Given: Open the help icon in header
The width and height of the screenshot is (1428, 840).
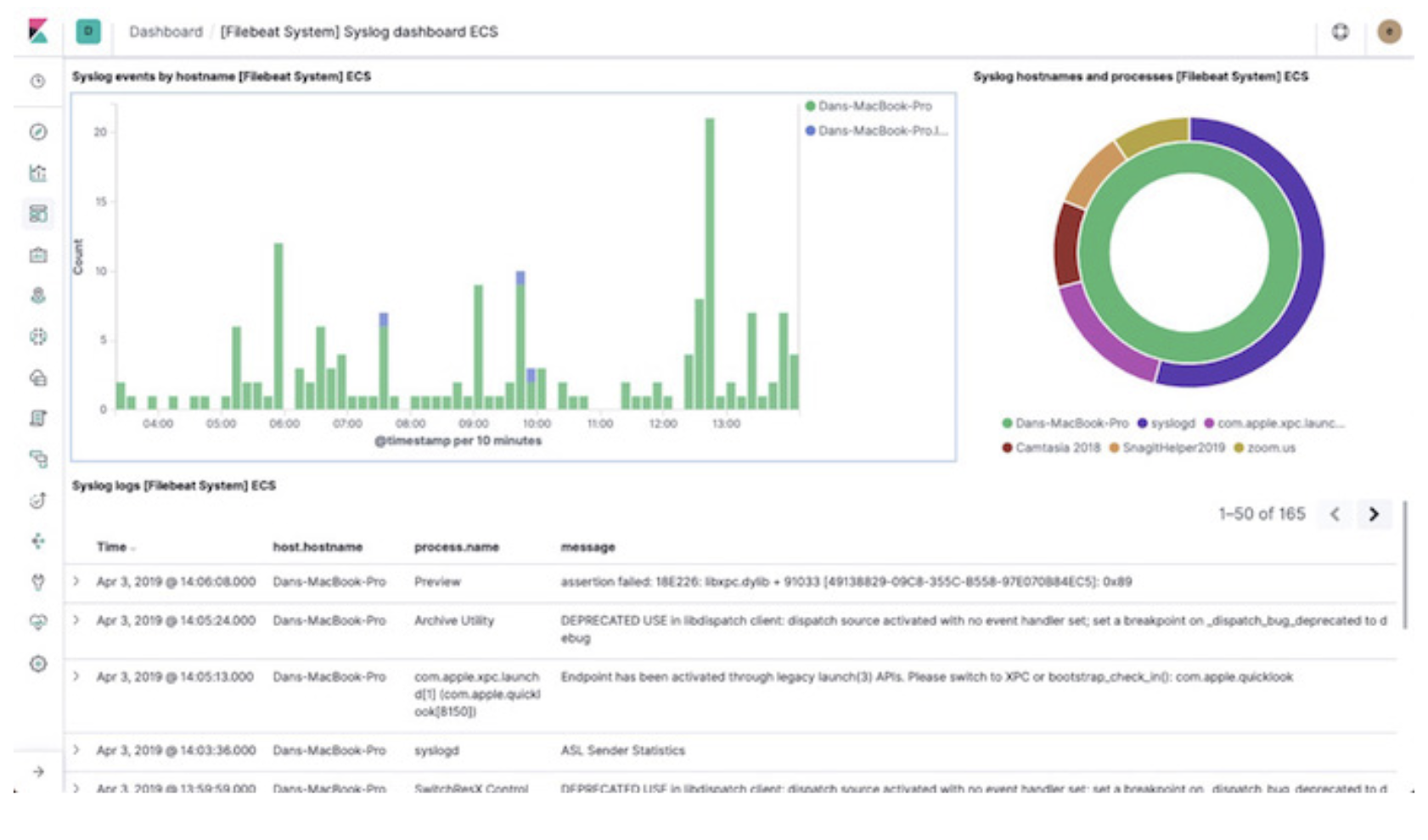Looking at the screenshot, I should 1340,31.
